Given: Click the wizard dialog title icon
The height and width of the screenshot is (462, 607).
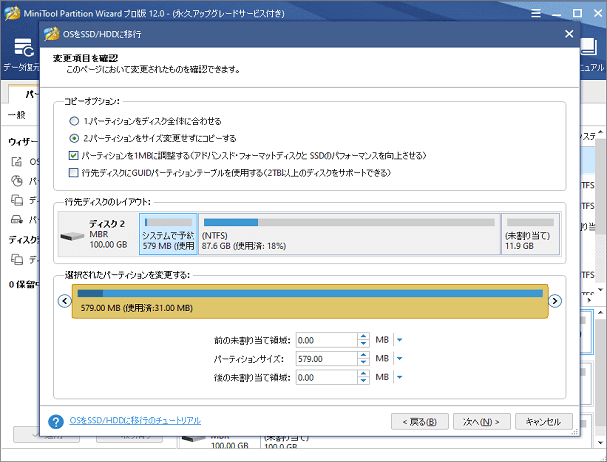Looking at the screenshot, I should pos(51,34).
